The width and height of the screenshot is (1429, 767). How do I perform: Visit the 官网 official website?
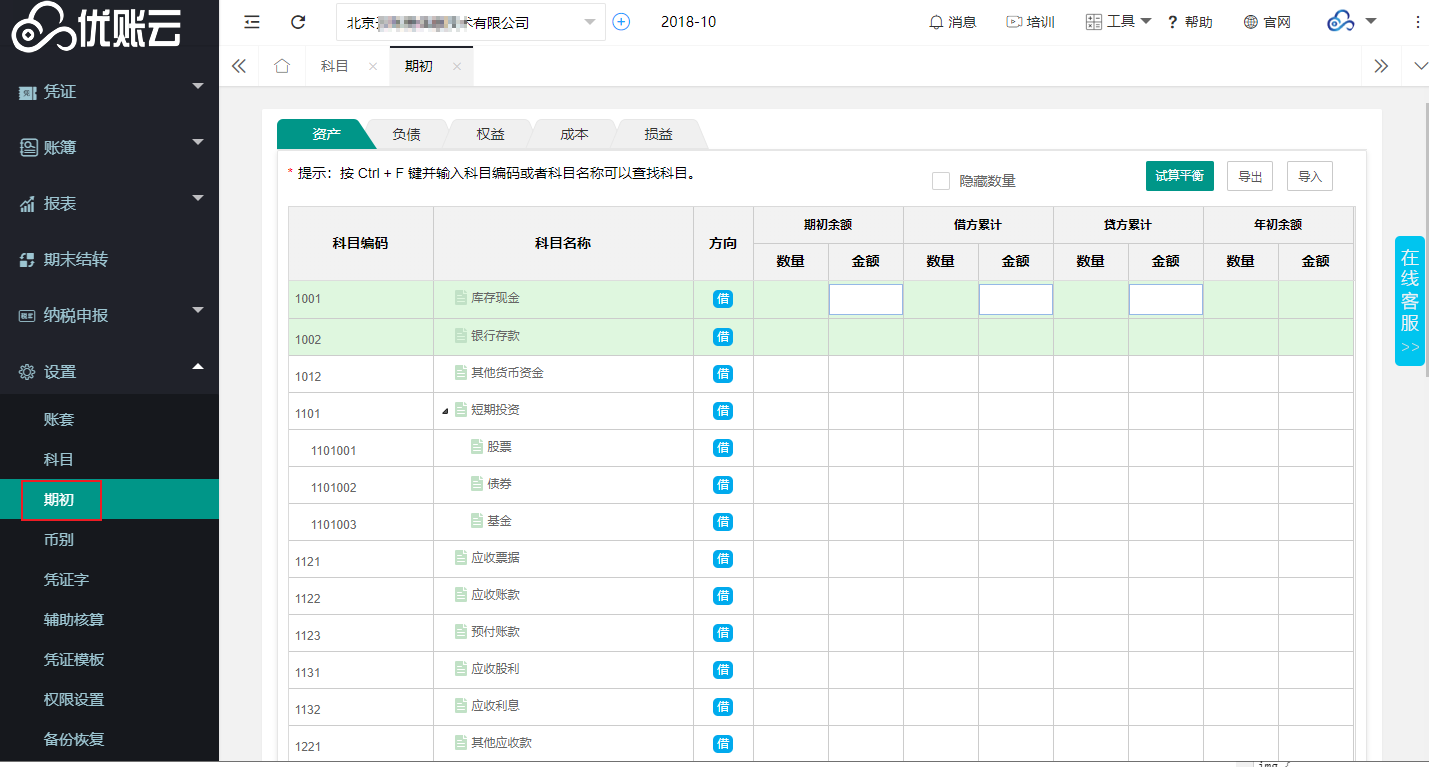click(x=1267, y=22)
